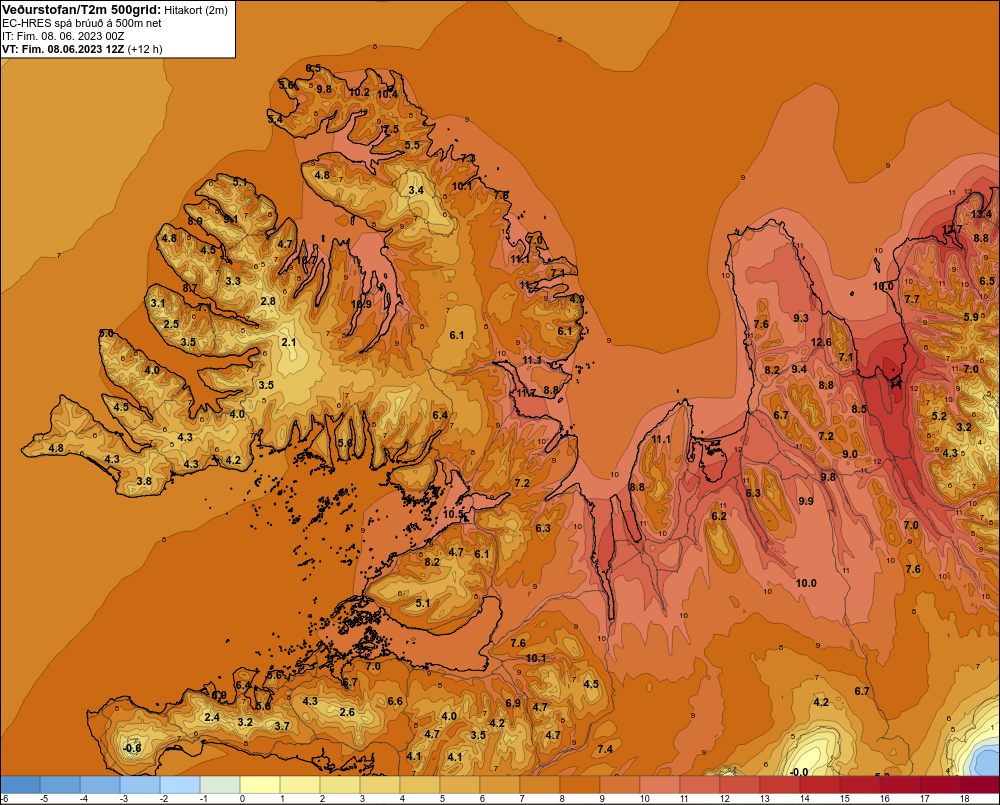Click the 10.2 temperature label
Image resolution: width=1000 pixels, height=805 pixels.
click(x=359, y=92)
